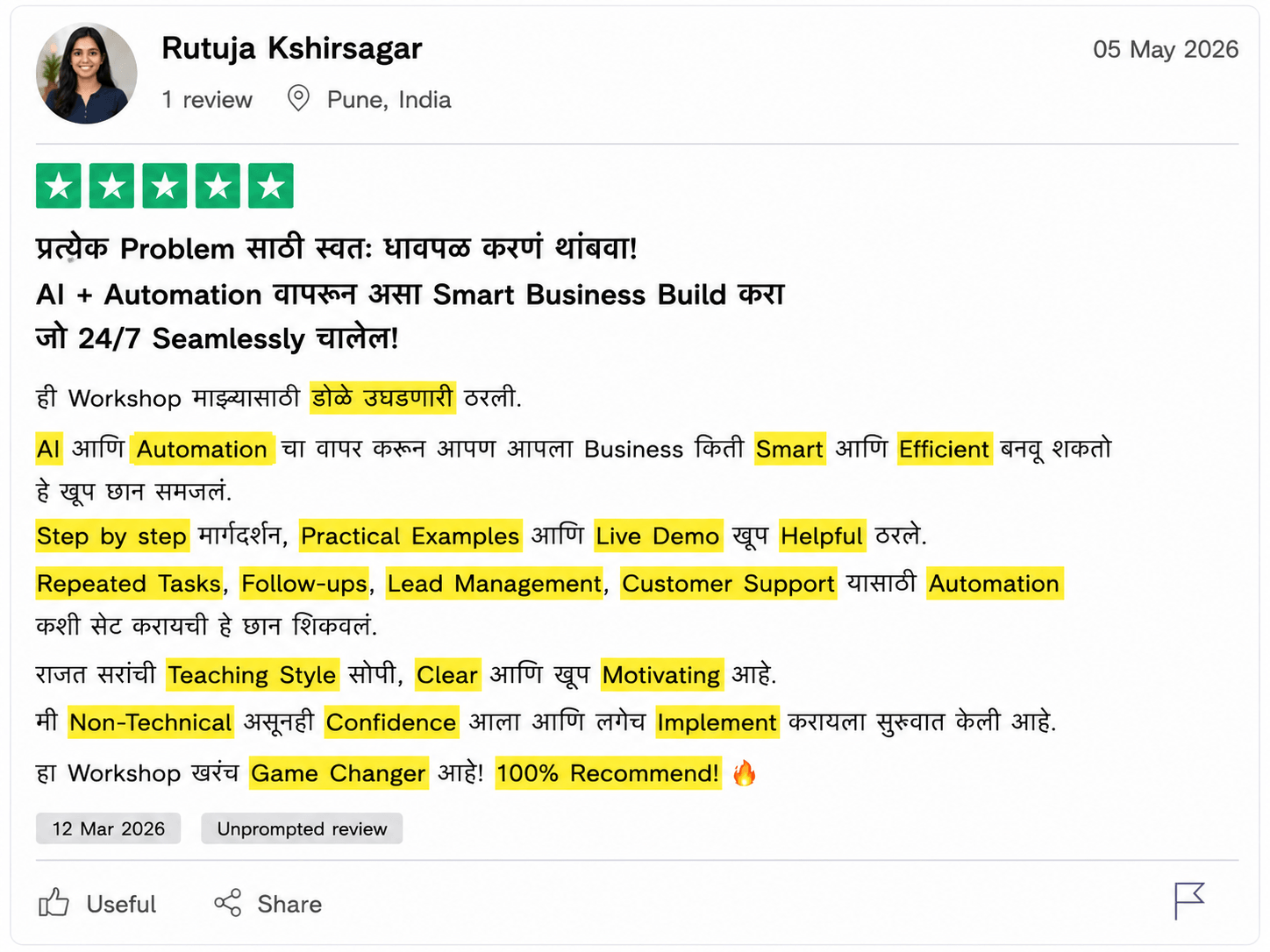Flag this review with the flag icon
Image resolution: width=1270 pixels, height=952 pixels.
click(1189, 901)
